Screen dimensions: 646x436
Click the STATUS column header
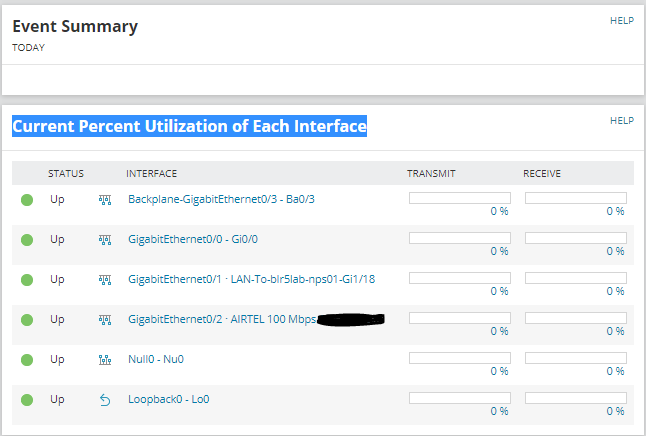point(66,173)
